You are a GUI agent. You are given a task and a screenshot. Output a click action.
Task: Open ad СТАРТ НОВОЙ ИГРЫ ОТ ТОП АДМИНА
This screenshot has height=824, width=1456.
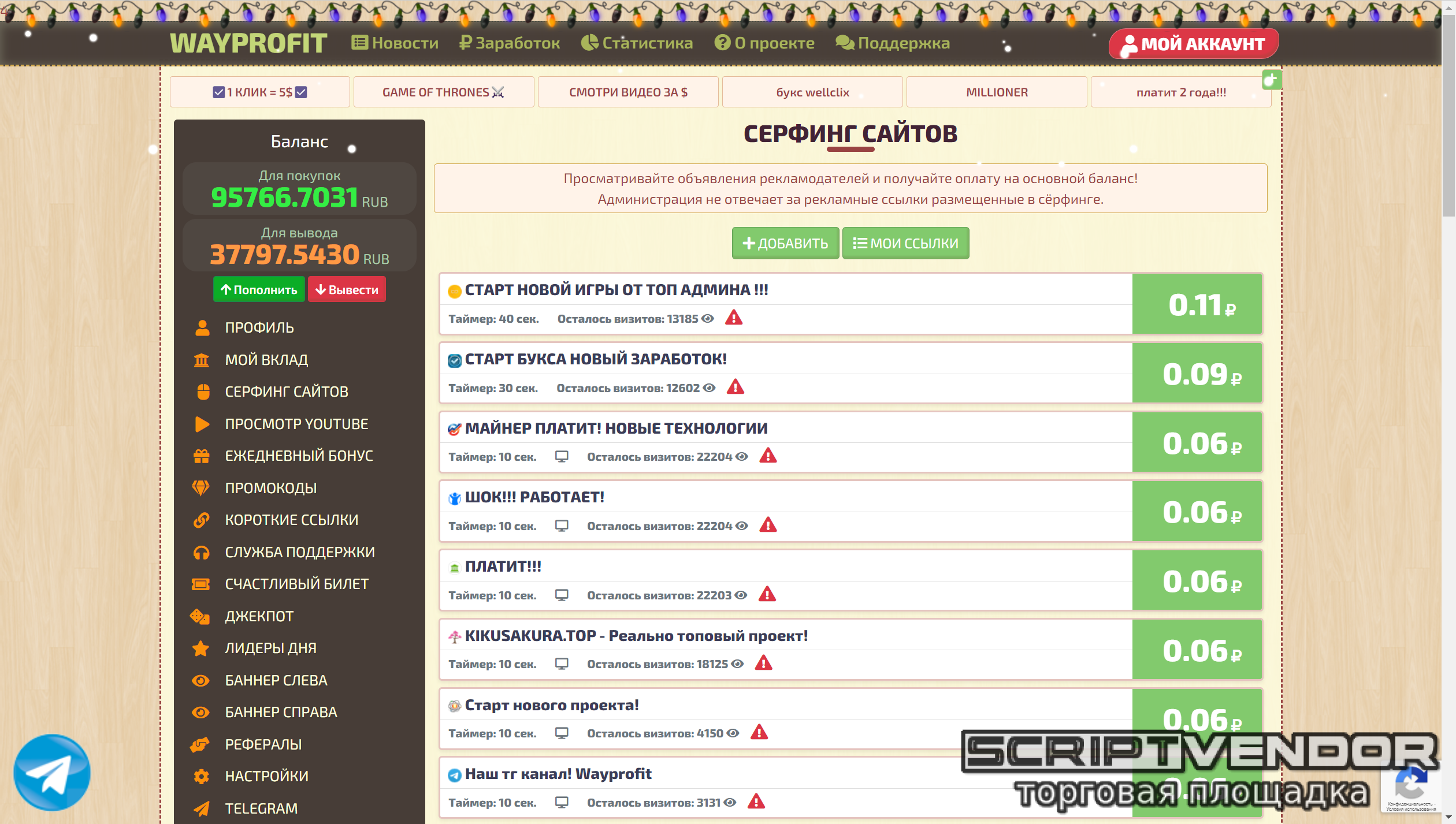pyautogui.click(x=616, y=290)
